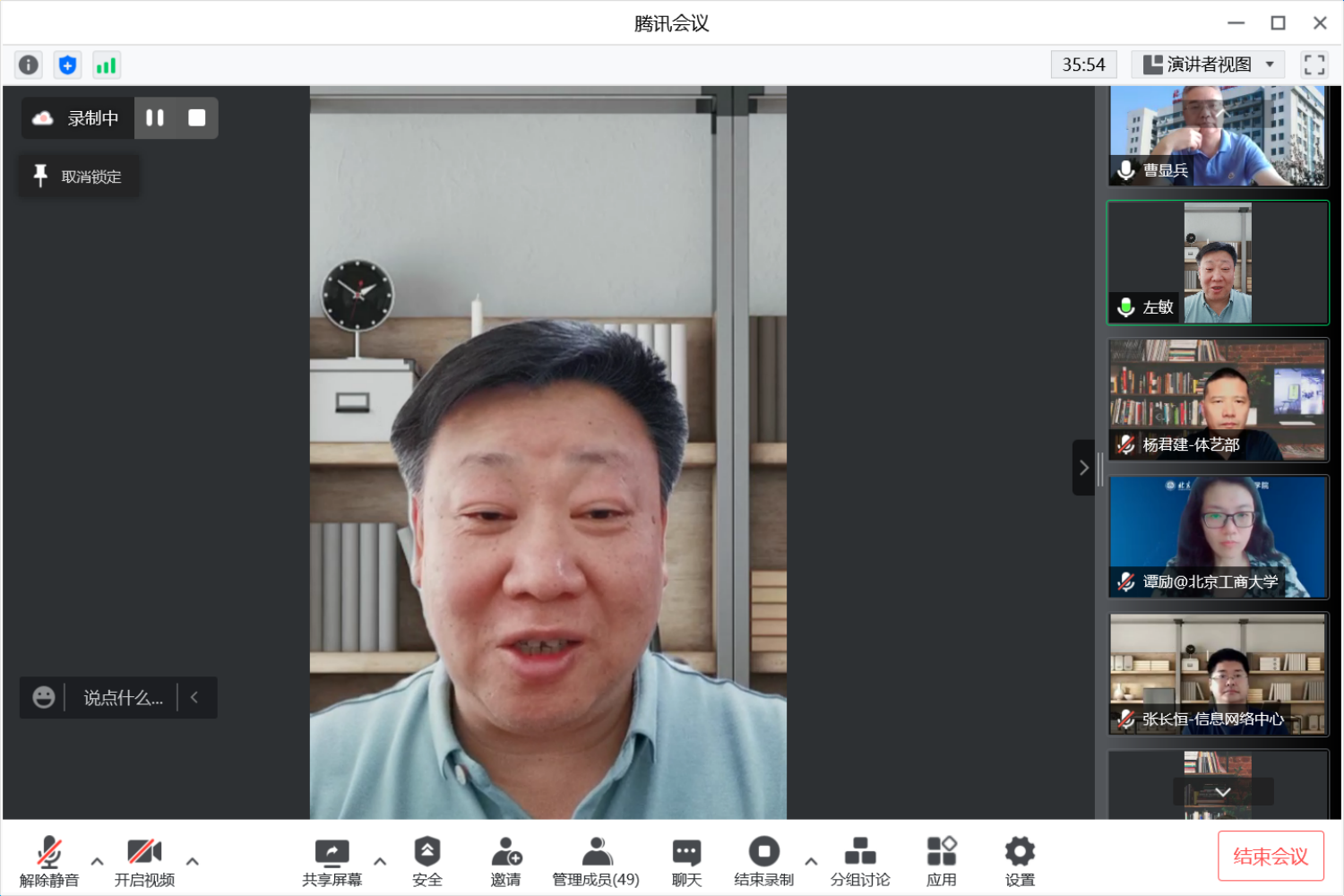Click the meeting info icon

pyautogui.click(x=29, y=65)
